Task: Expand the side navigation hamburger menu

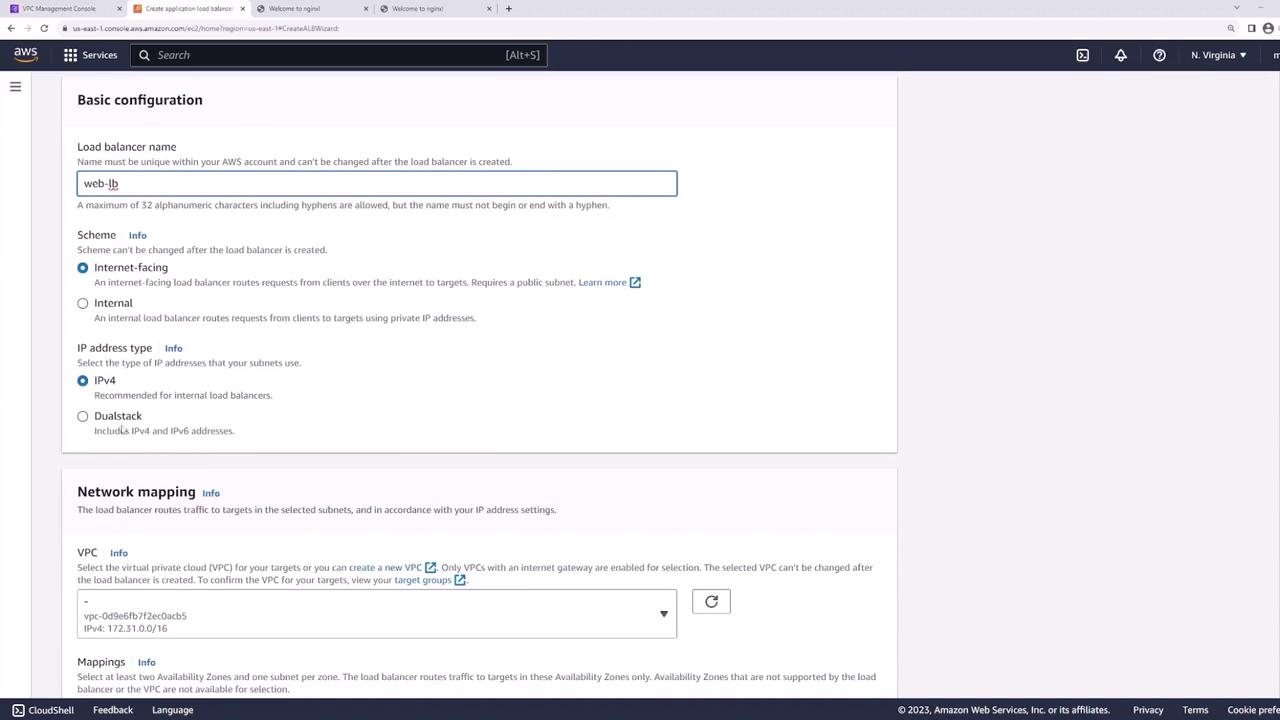Action: (x=15, y=87)
